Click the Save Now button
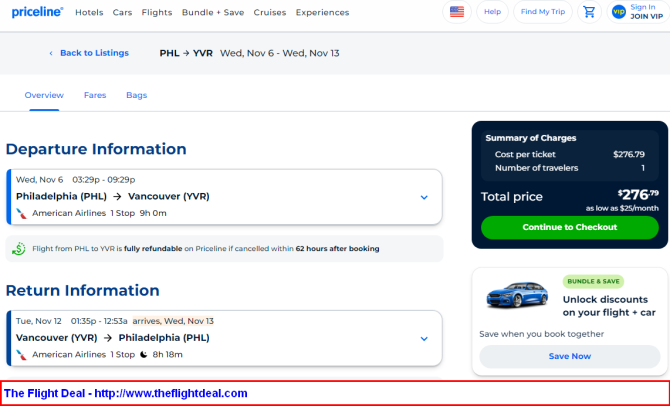The height and width of the screenshot is (406, 670). click(x=570, y=356)
